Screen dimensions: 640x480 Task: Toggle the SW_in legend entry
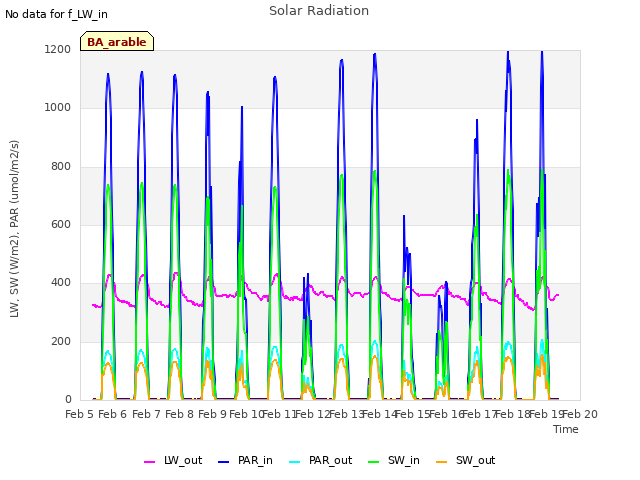(x=394, y=461)
